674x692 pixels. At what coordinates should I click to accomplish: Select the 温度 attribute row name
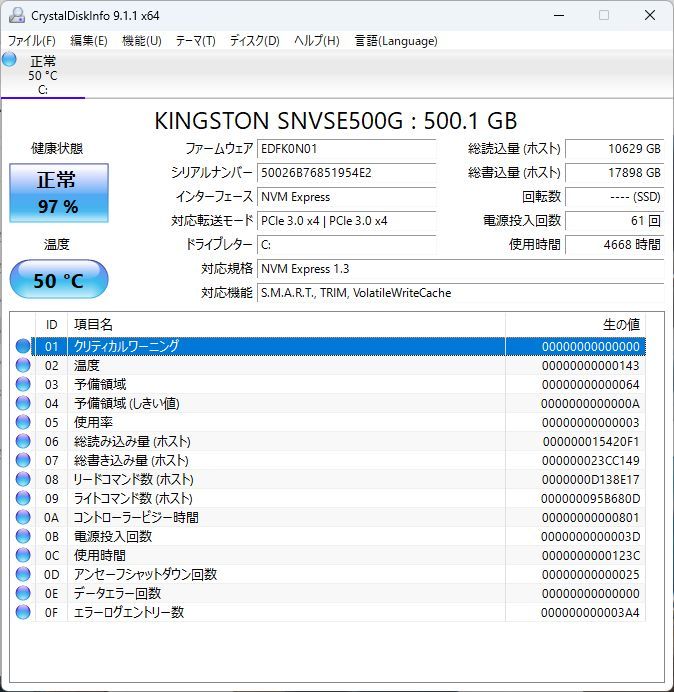87,365
